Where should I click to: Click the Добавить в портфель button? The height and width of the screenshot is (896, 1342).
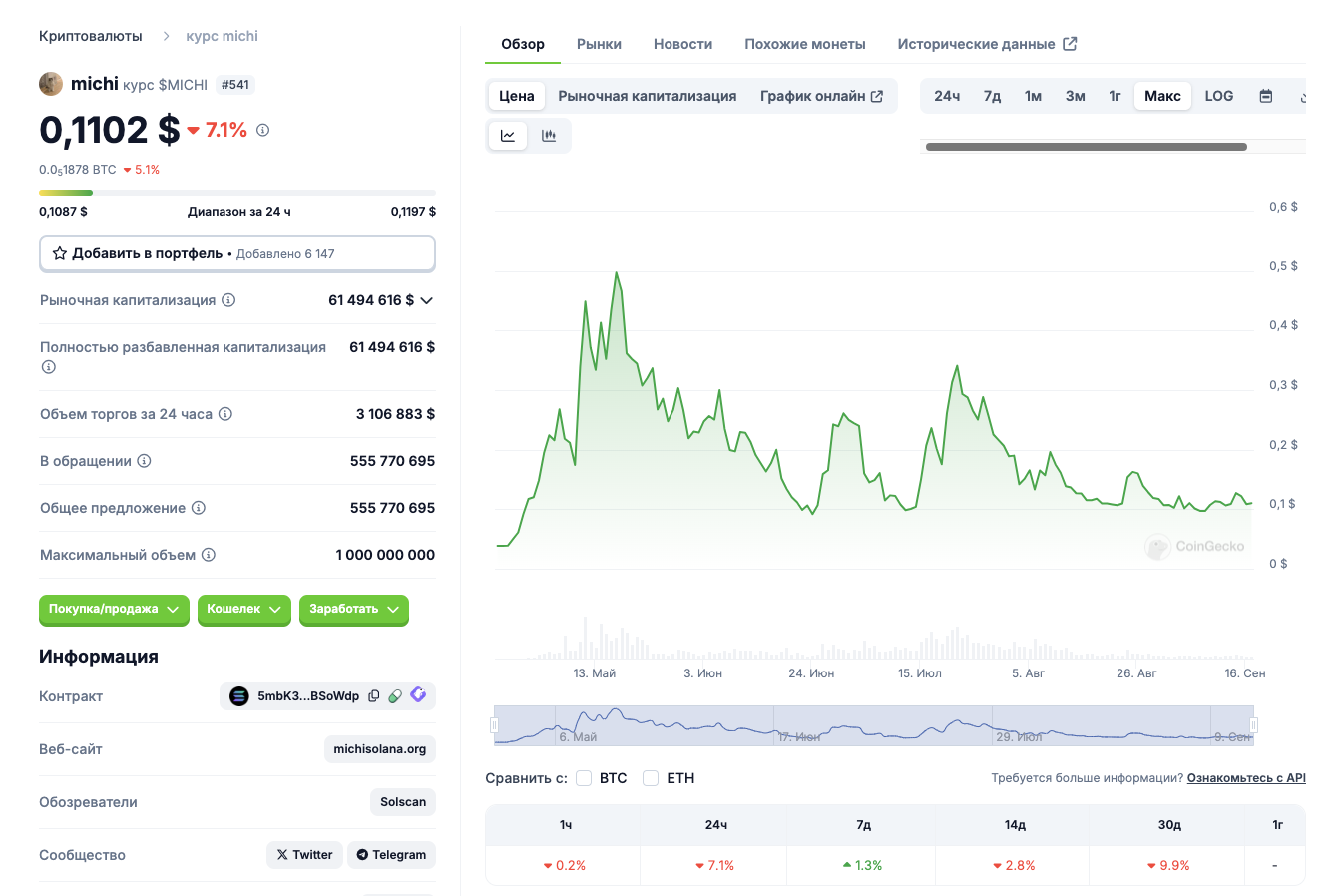tap(237, 253)
